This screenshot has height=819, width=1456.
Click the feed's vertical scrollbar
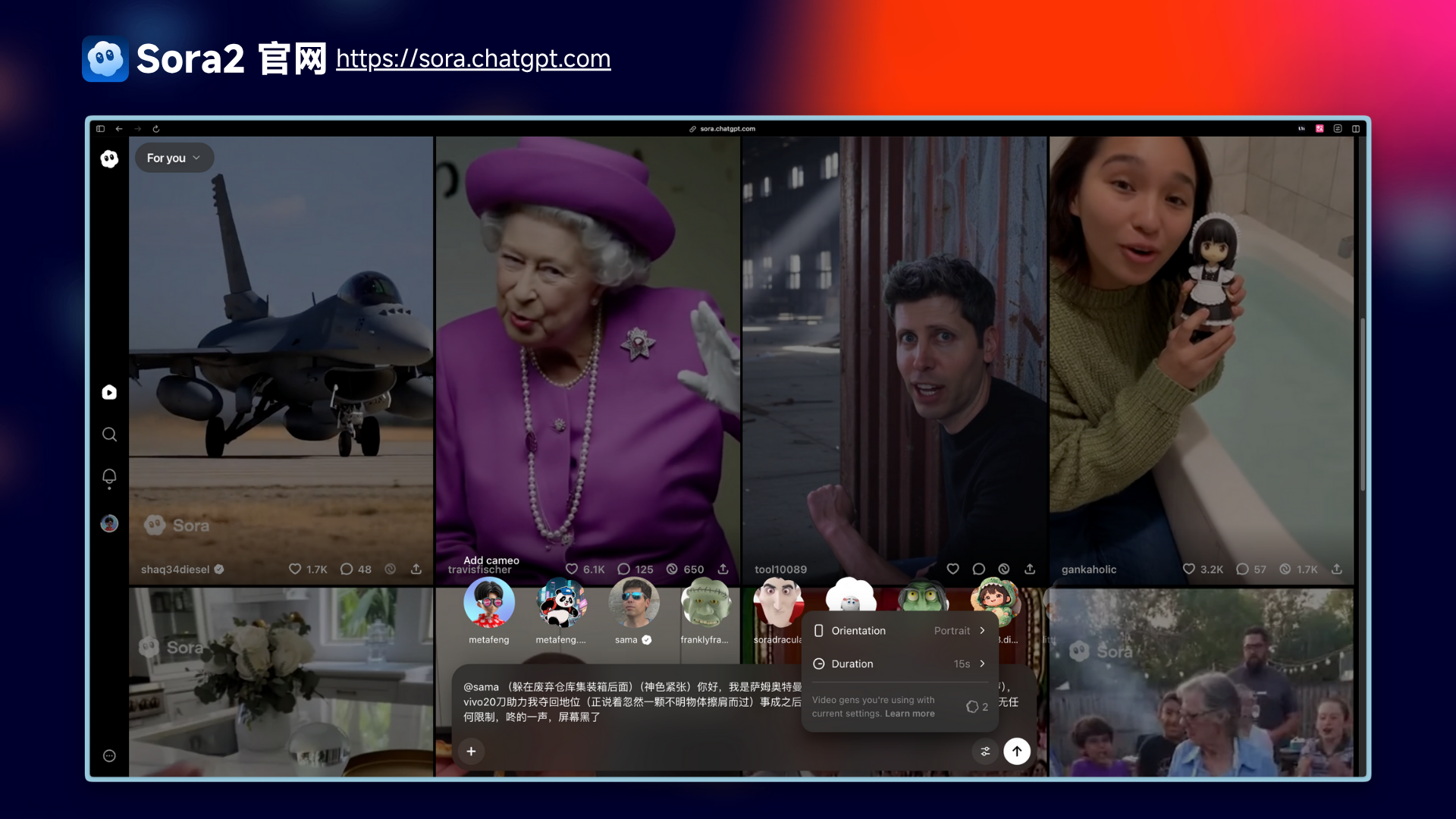[1362, 403]
